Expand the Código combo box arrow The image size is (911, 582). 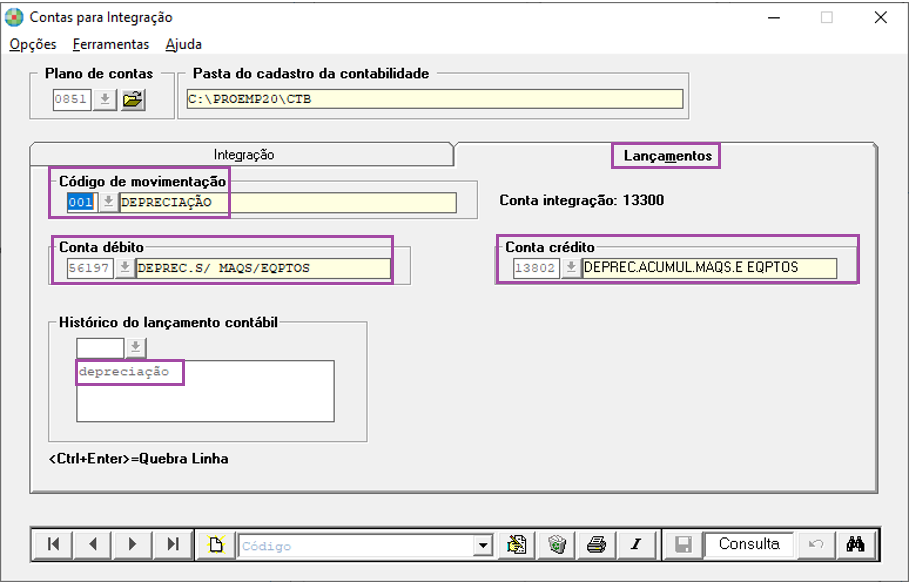[x=483, y=546]
